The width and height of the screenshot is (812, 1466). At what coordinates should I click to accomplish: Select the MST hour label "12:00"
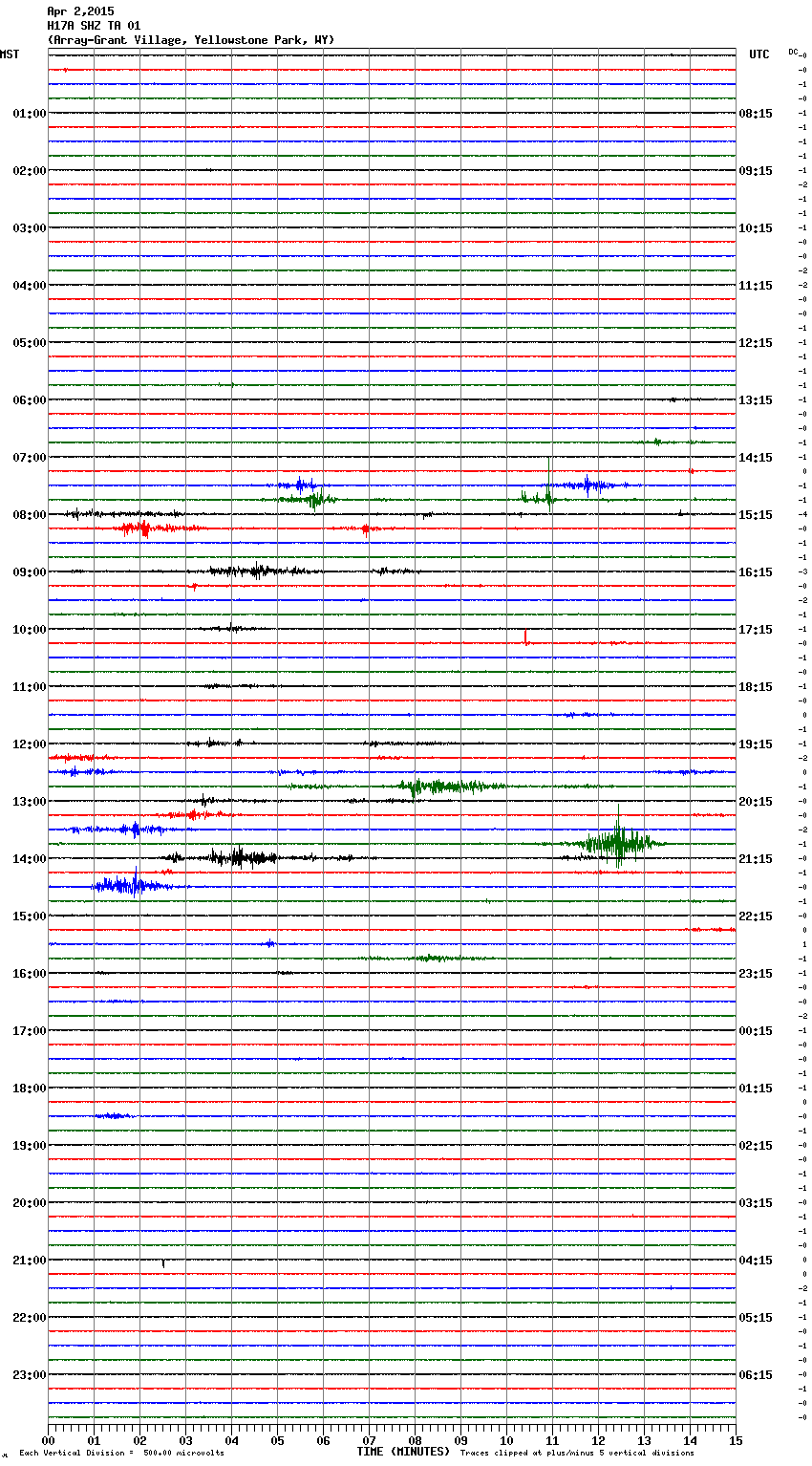tap(30, 744)
